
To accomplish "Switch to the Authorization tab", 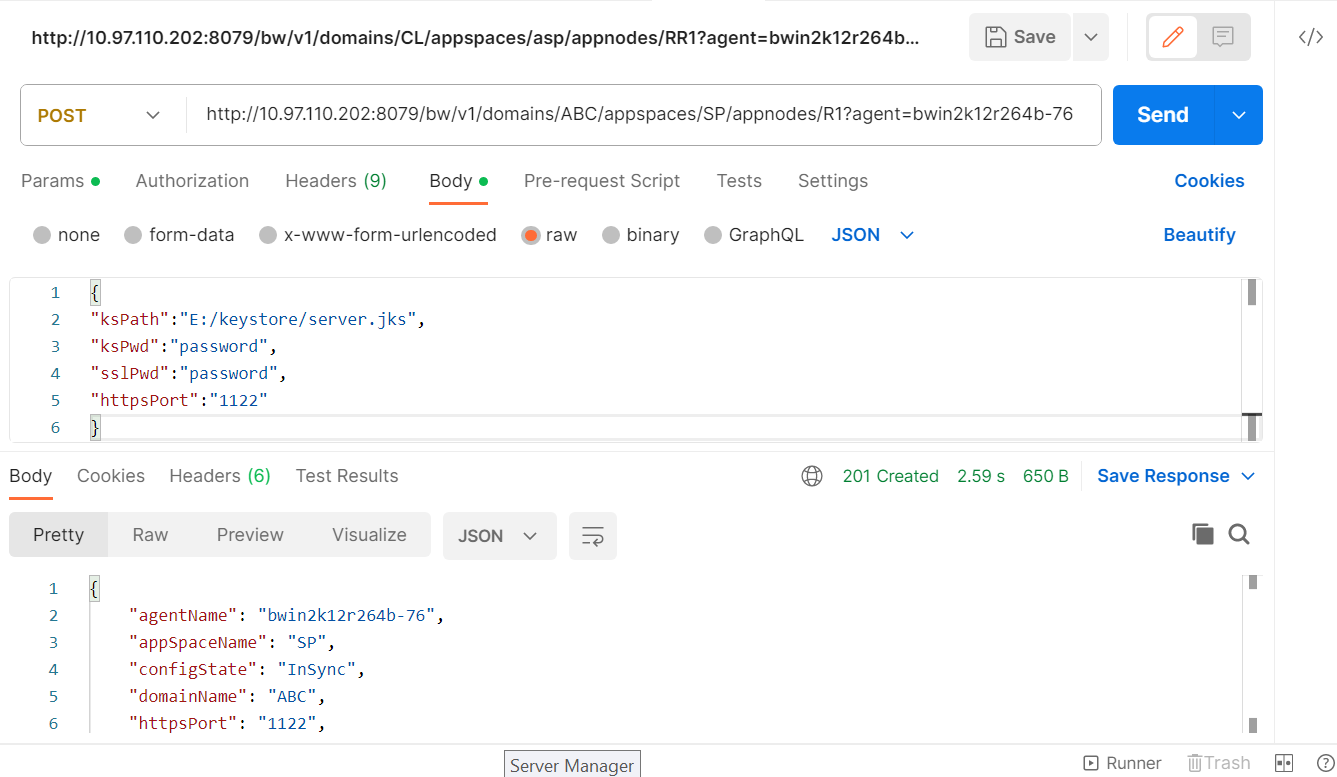I will pyautogui.click(x=192, y=181).
